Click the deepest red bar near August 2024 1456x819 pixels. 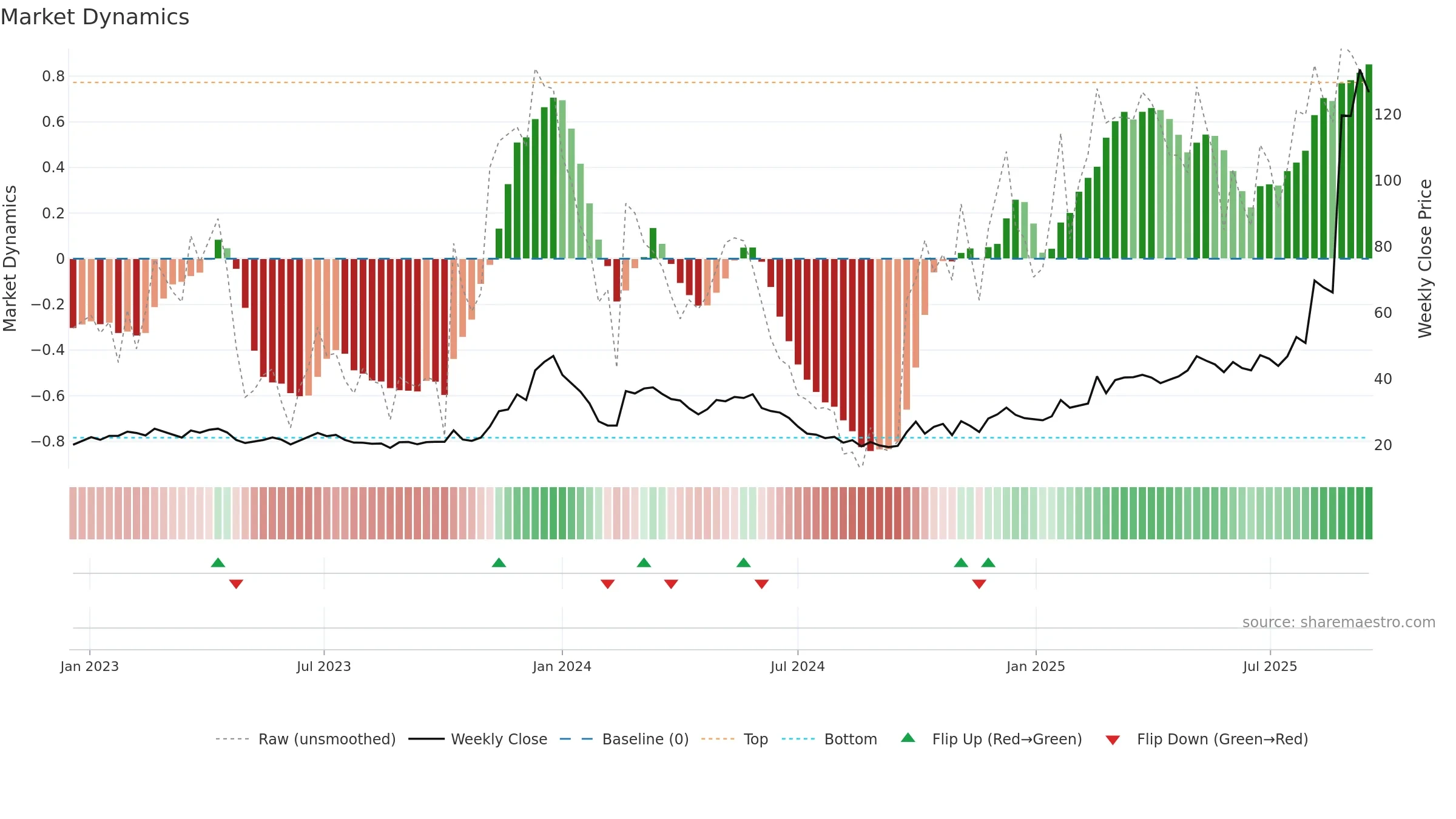(871, 355)
